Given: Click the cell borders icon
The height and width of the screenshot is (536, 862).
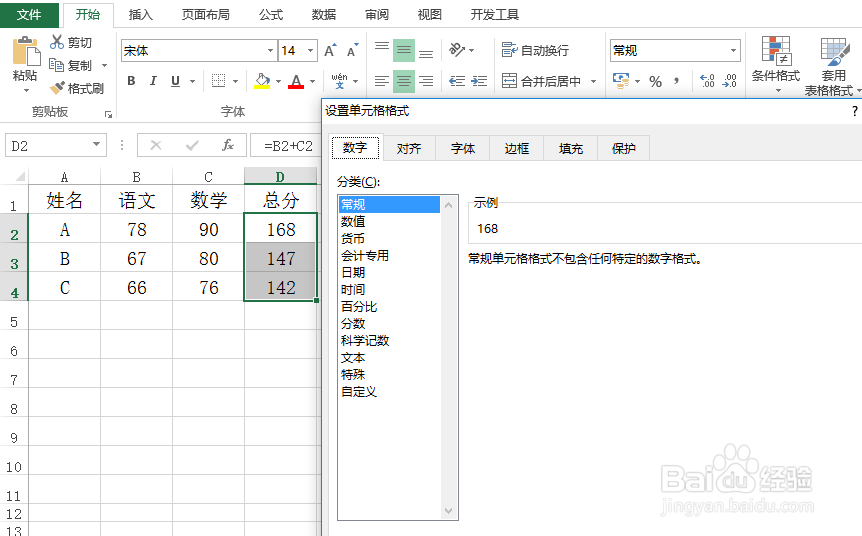Looking at the screenshot, I should point(218,81).
